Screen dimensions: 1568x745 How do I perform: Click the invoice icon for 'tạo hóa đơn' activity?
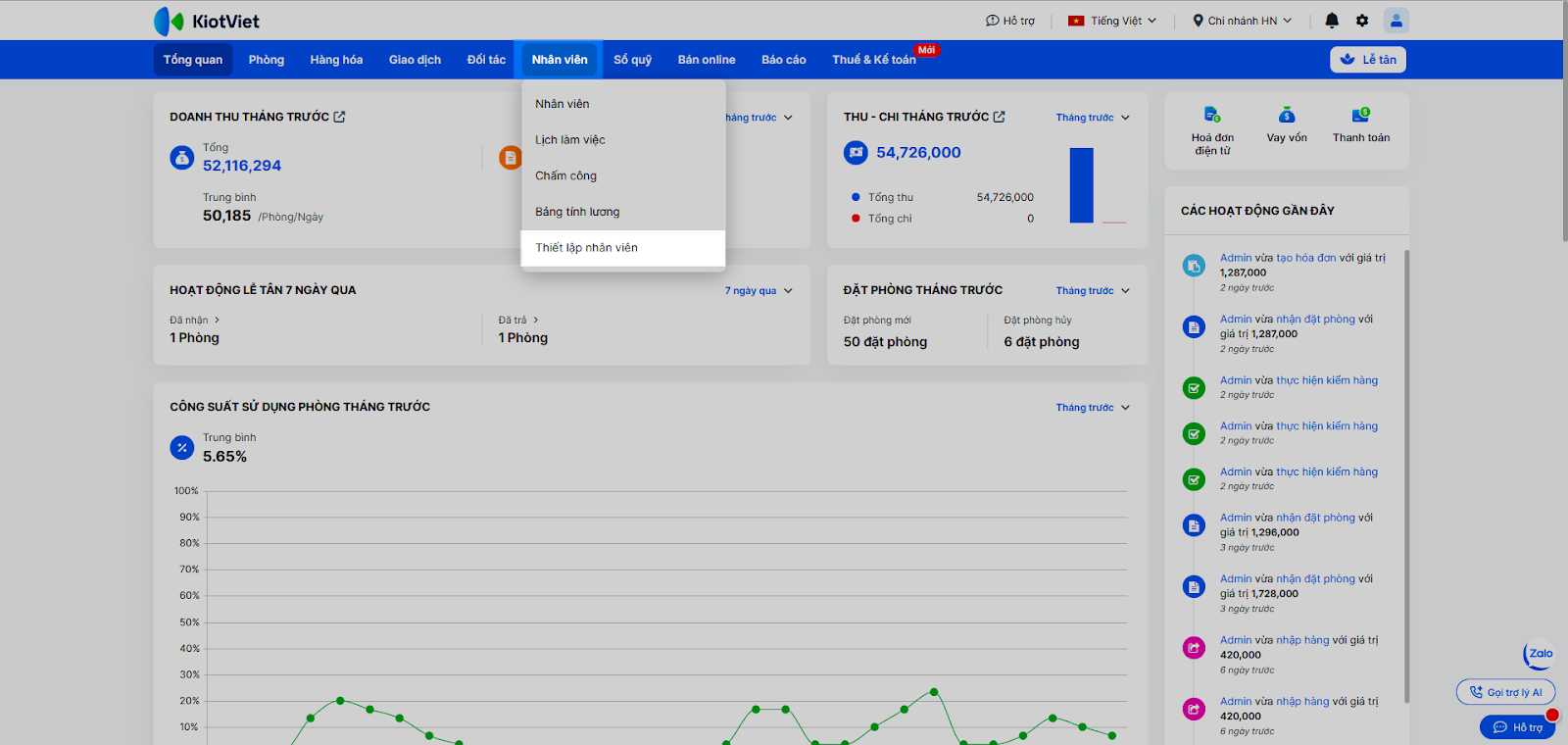click(x=1194, y=266)
